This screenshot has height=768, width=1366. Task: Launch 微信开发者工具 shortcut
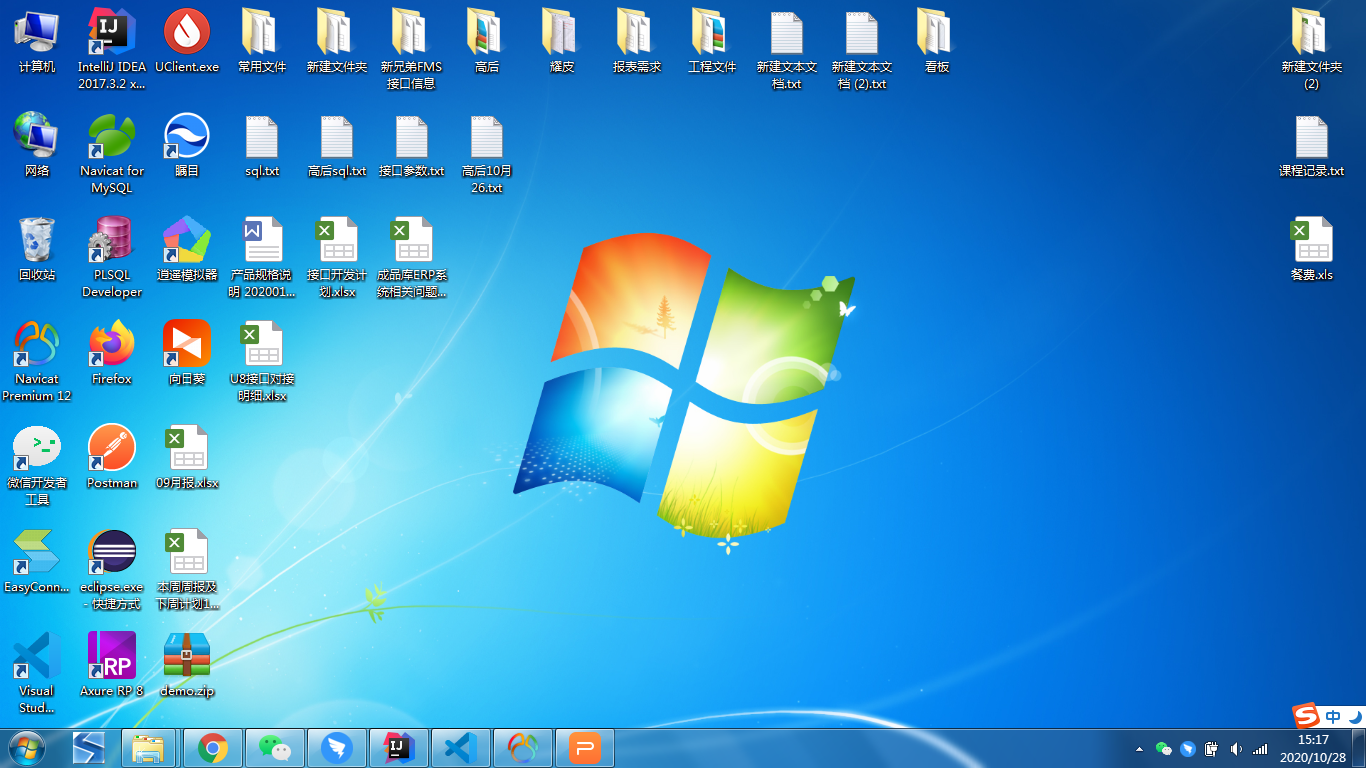[37, 464]
